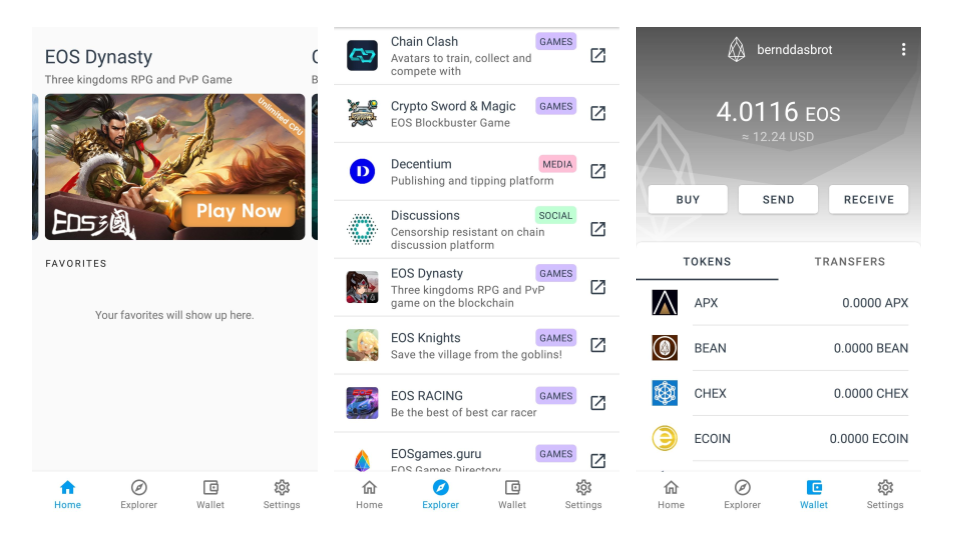
Task: Select the CHEX token icon
Action: click(665, 393)
